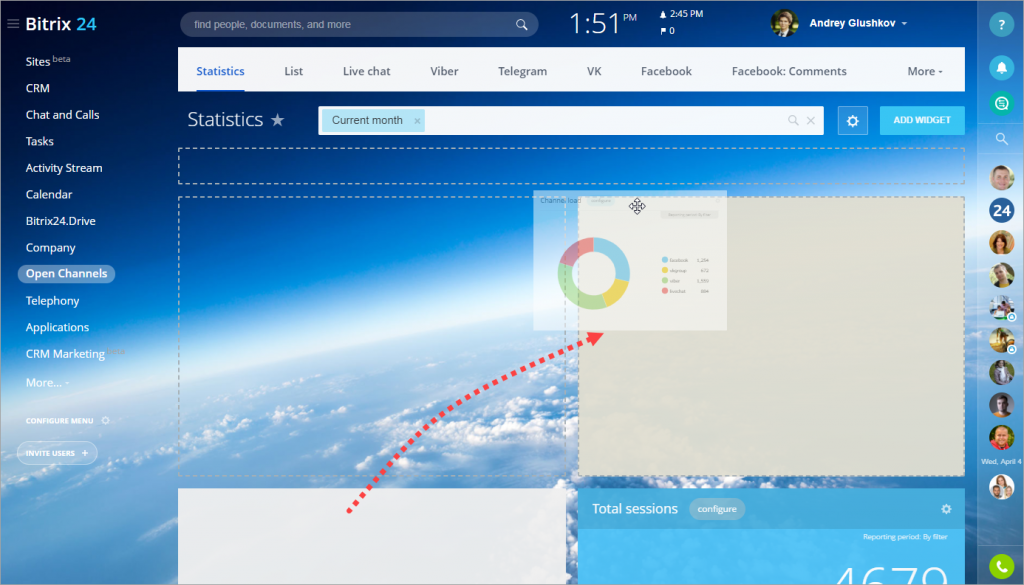This screenshot has height=585, width=1024.
Task: Open Tasks in the left menu
Action: tap(40, 142)
